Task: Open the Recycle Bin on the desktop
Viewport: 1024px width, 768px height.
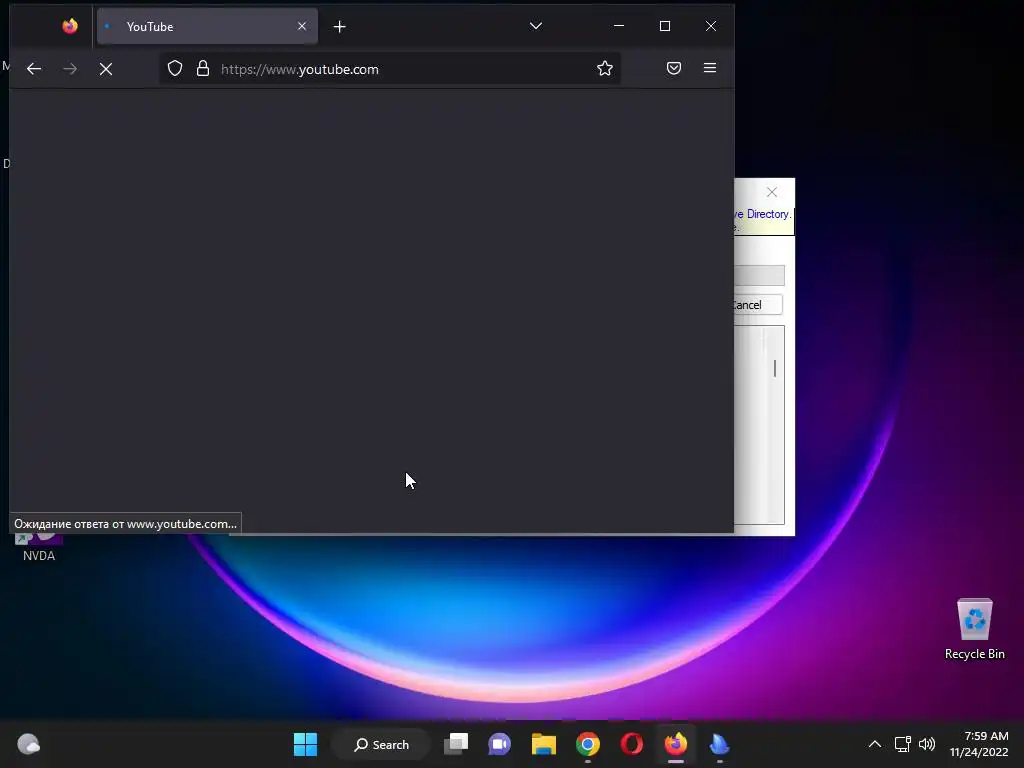Action: pos(974,628)
